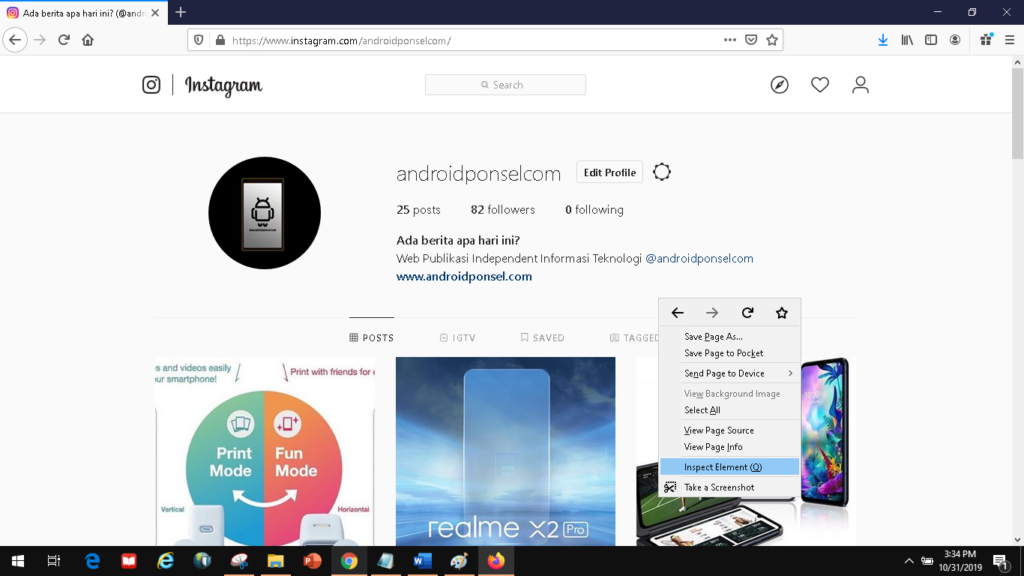Switch to the TAGGED tab
The width and height of the screenshot is (1024, 576).
pos(634,338)
